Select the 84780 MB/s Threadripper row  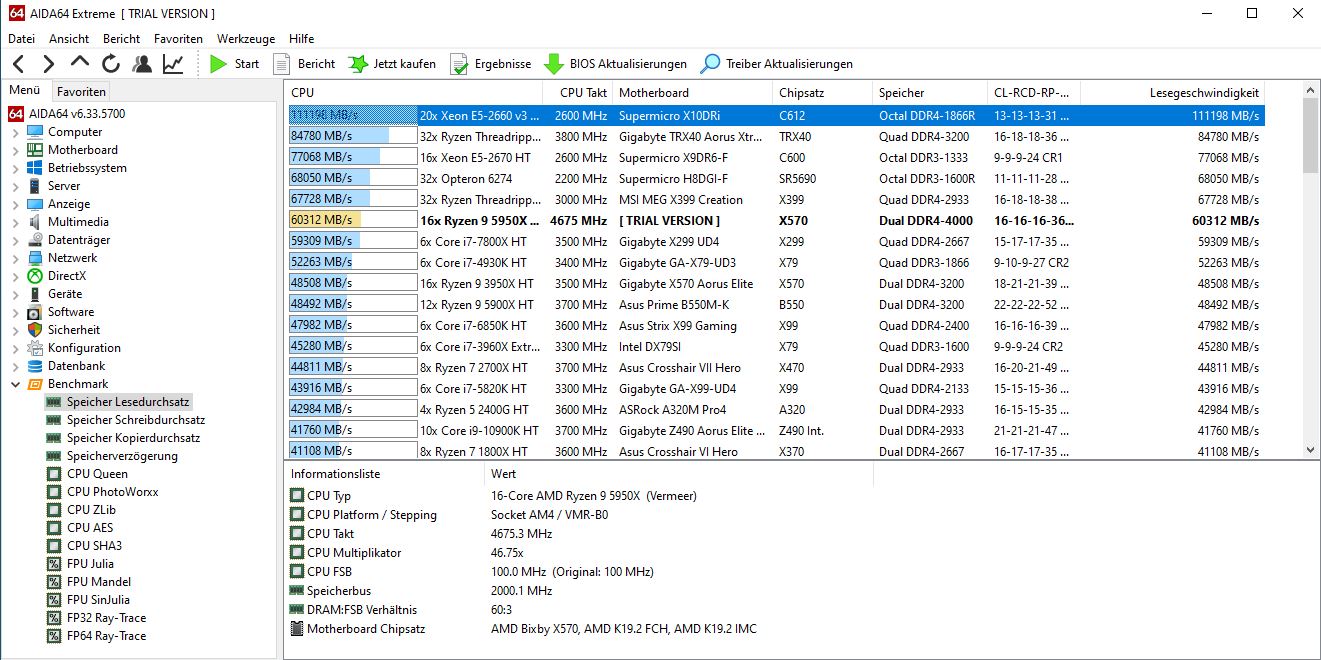click(x=777, y=136)
